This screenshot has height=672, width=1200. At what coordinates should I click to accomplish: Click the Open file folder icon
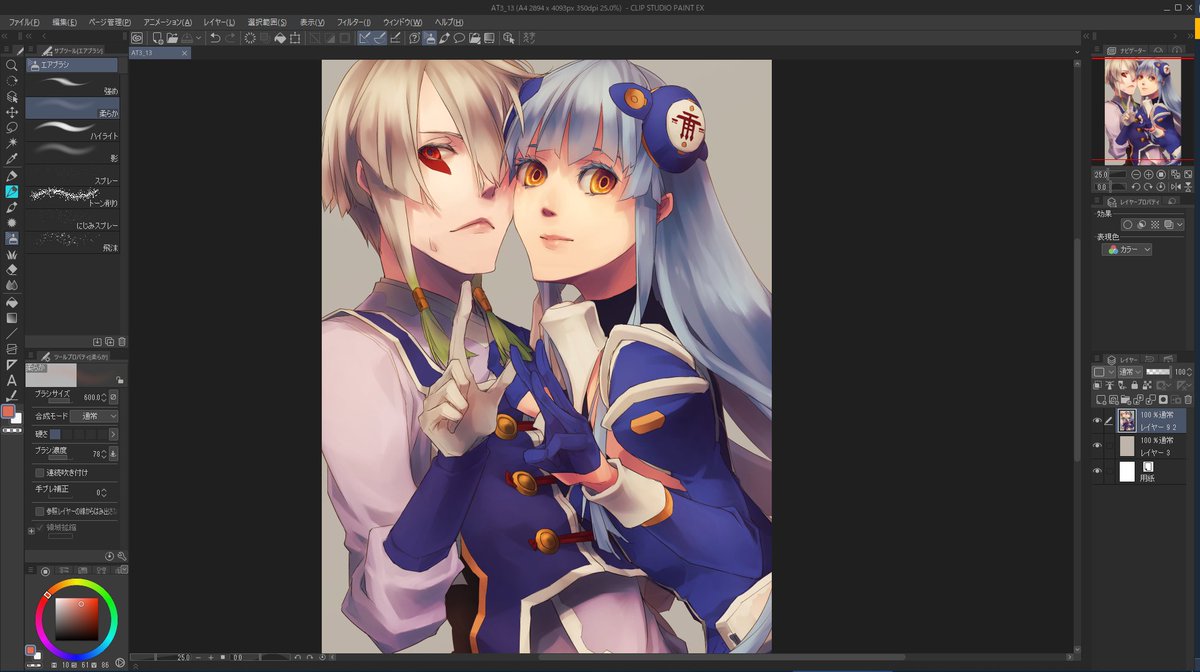(x=172, y=38)
